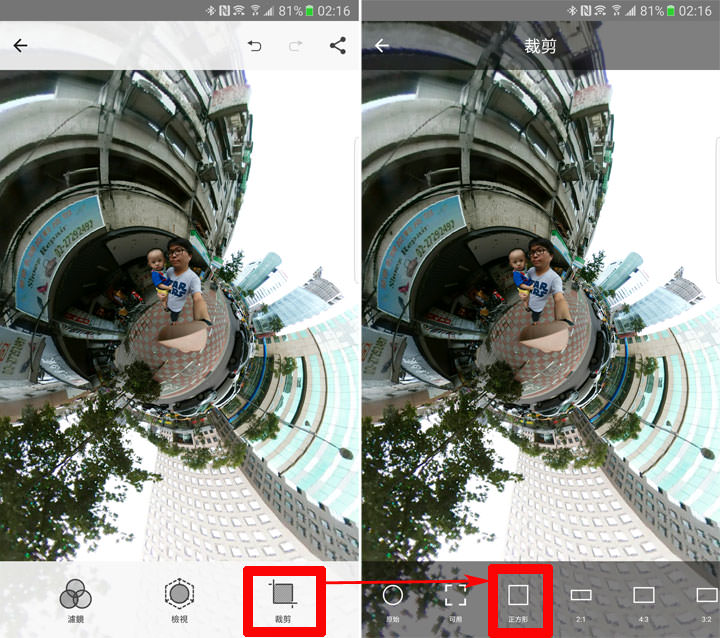Open the 裁剪 crop tool

(x=285, y=600)
